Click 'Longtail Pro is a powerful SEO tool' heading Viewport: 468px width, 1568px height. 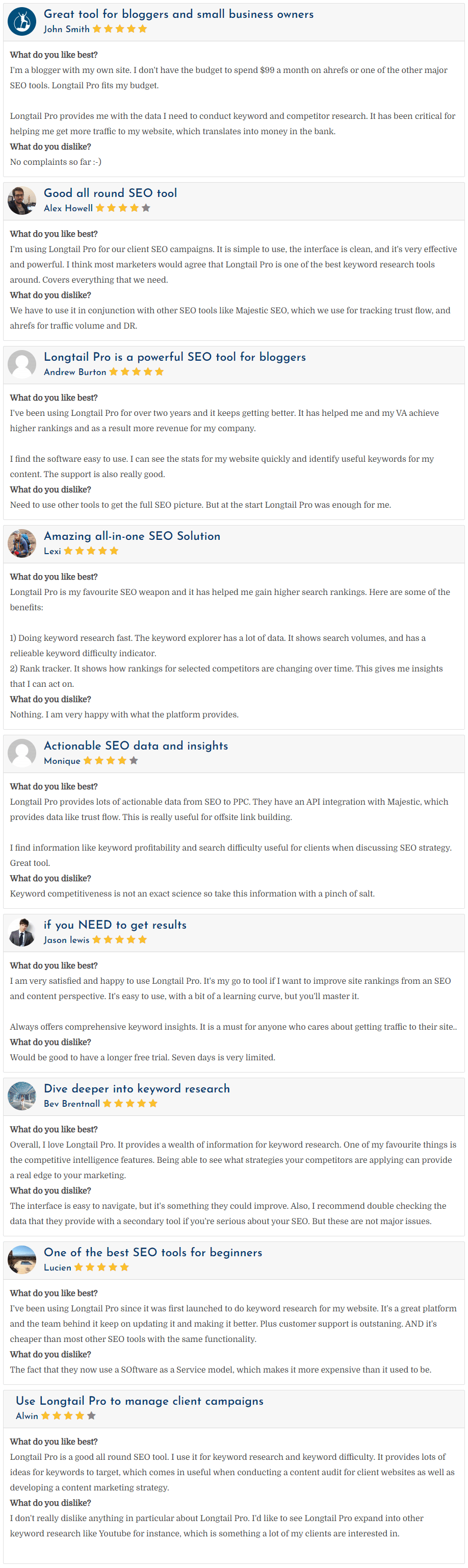[x=174, y=357]
